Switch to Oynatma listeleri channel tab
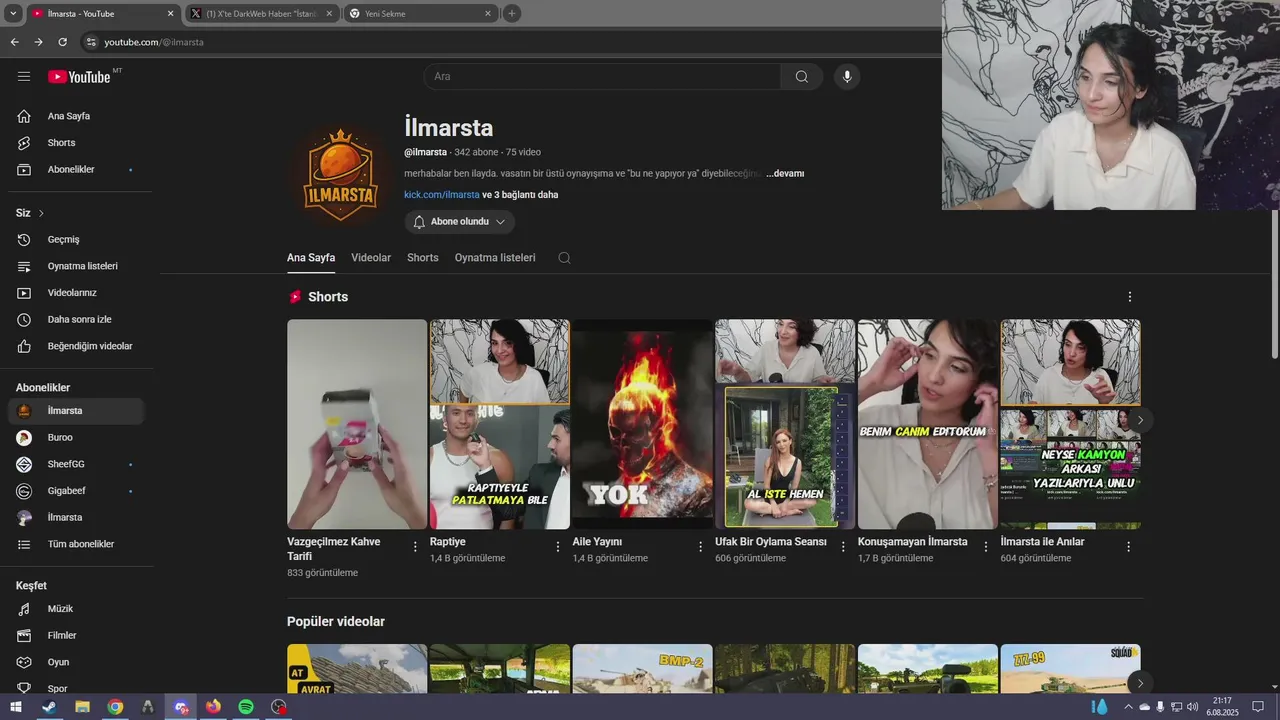The height and width of the screenshot is (720, 1280). click(495, 258)
